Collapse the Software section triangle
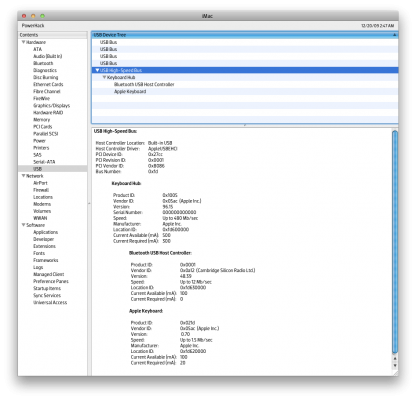This screenshot has height=400, width=416. [x=23, y=225]
